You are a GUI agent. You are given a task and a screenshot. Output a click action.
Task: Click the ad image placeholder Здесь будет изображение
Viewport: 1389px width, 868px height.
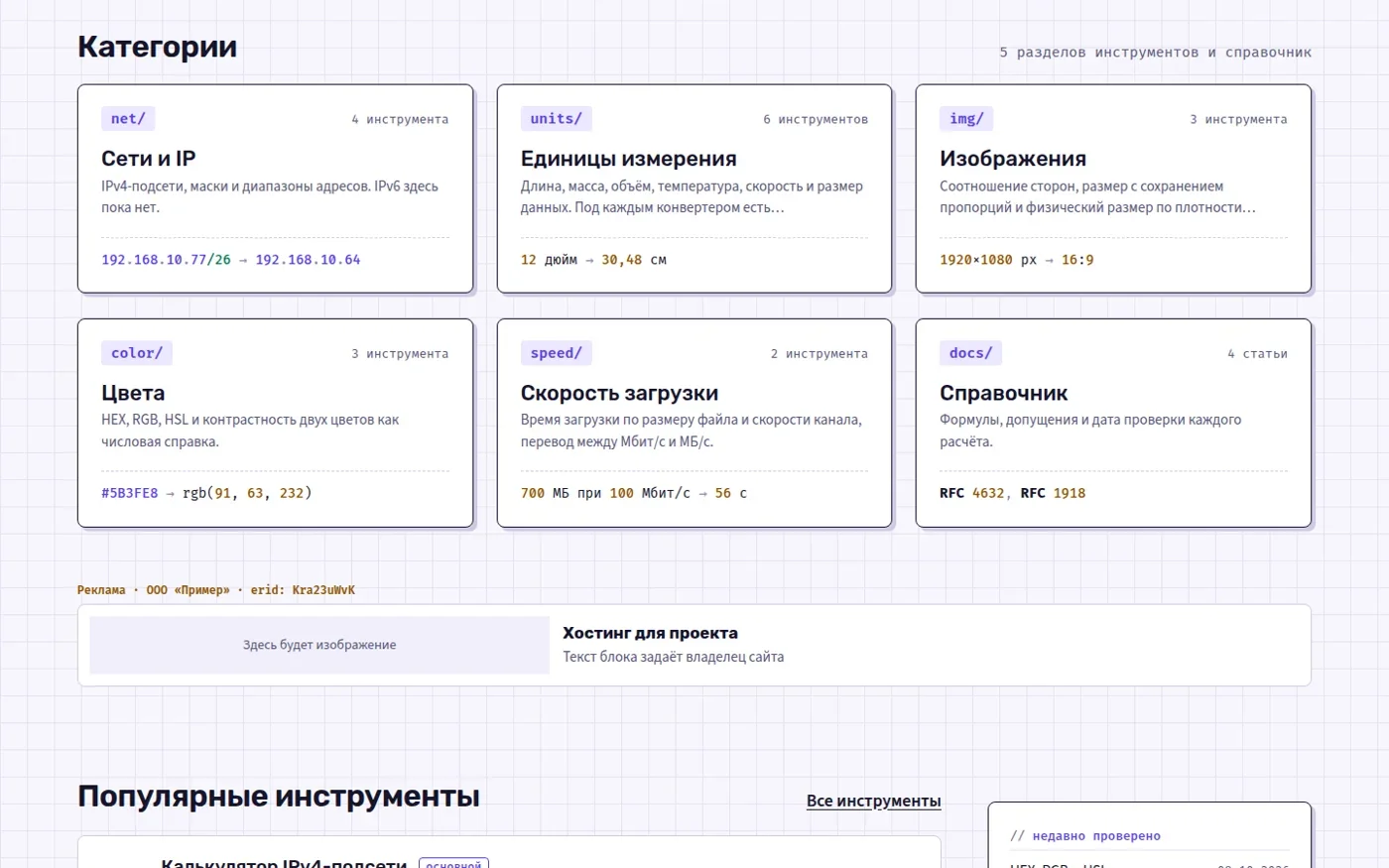pyautogui.click(x=319, y=645)
